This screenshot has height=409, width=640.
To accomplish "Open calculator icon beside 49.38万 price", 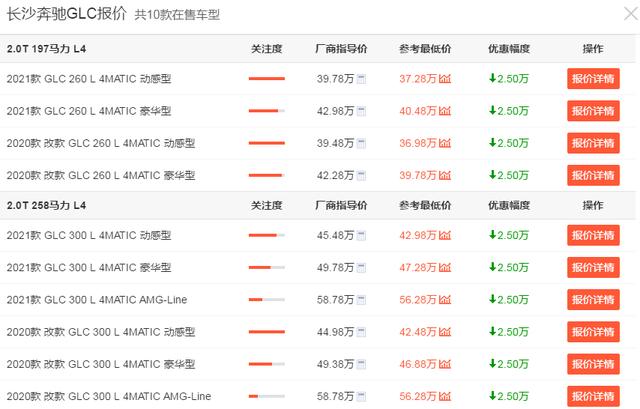I will 361,365.
